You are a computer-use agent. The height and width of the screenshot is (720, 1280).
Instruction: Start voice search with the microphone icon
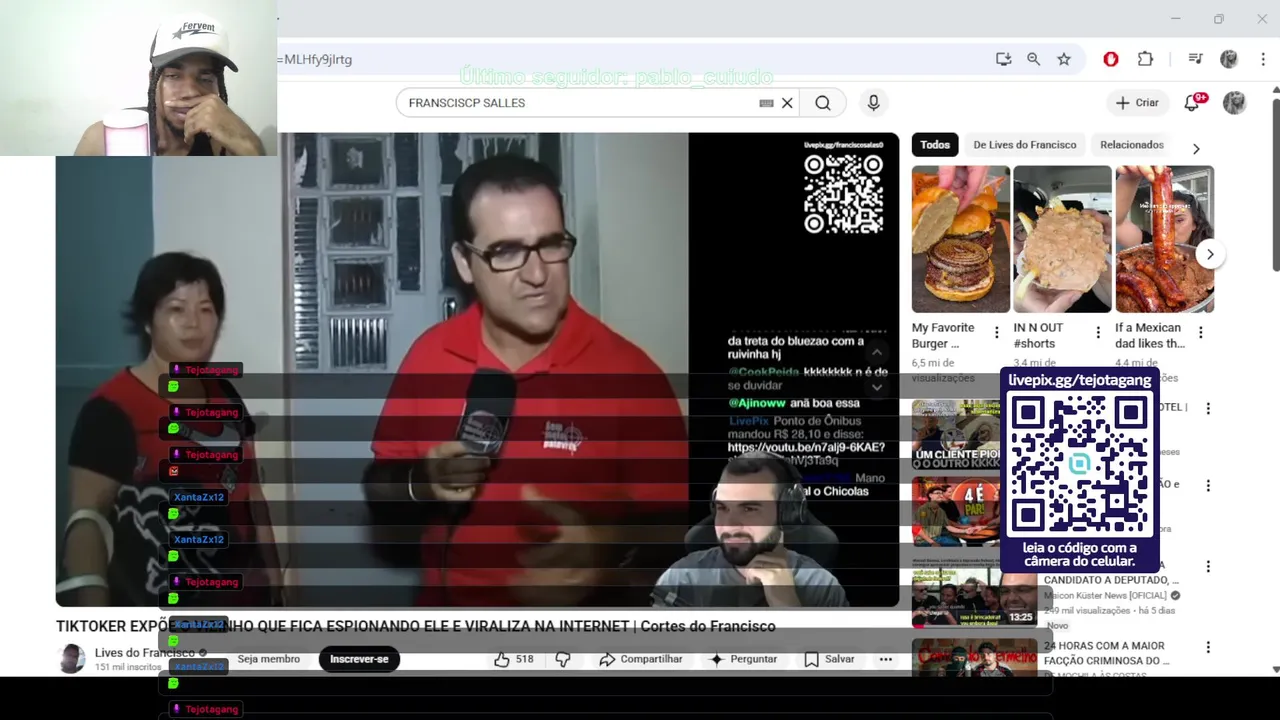873,103
